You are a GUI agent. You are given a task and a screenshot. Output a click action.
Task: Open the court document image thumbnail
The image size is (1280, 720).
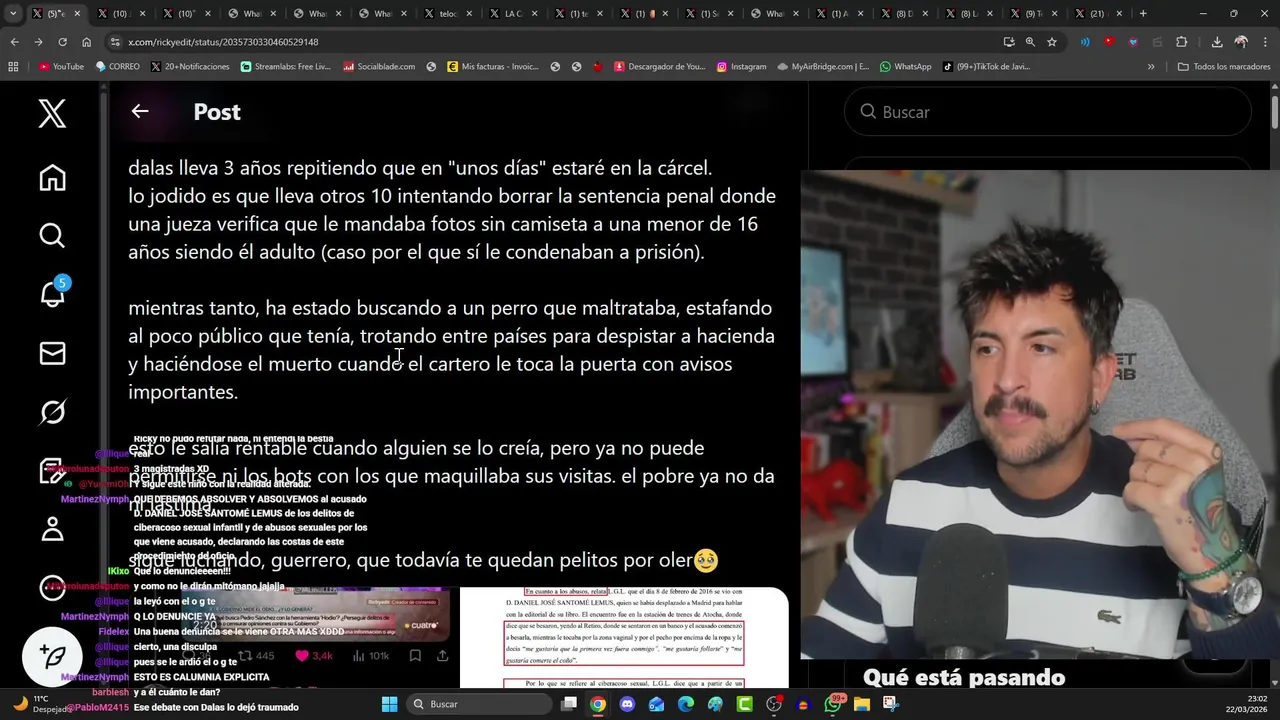point(624,638)
